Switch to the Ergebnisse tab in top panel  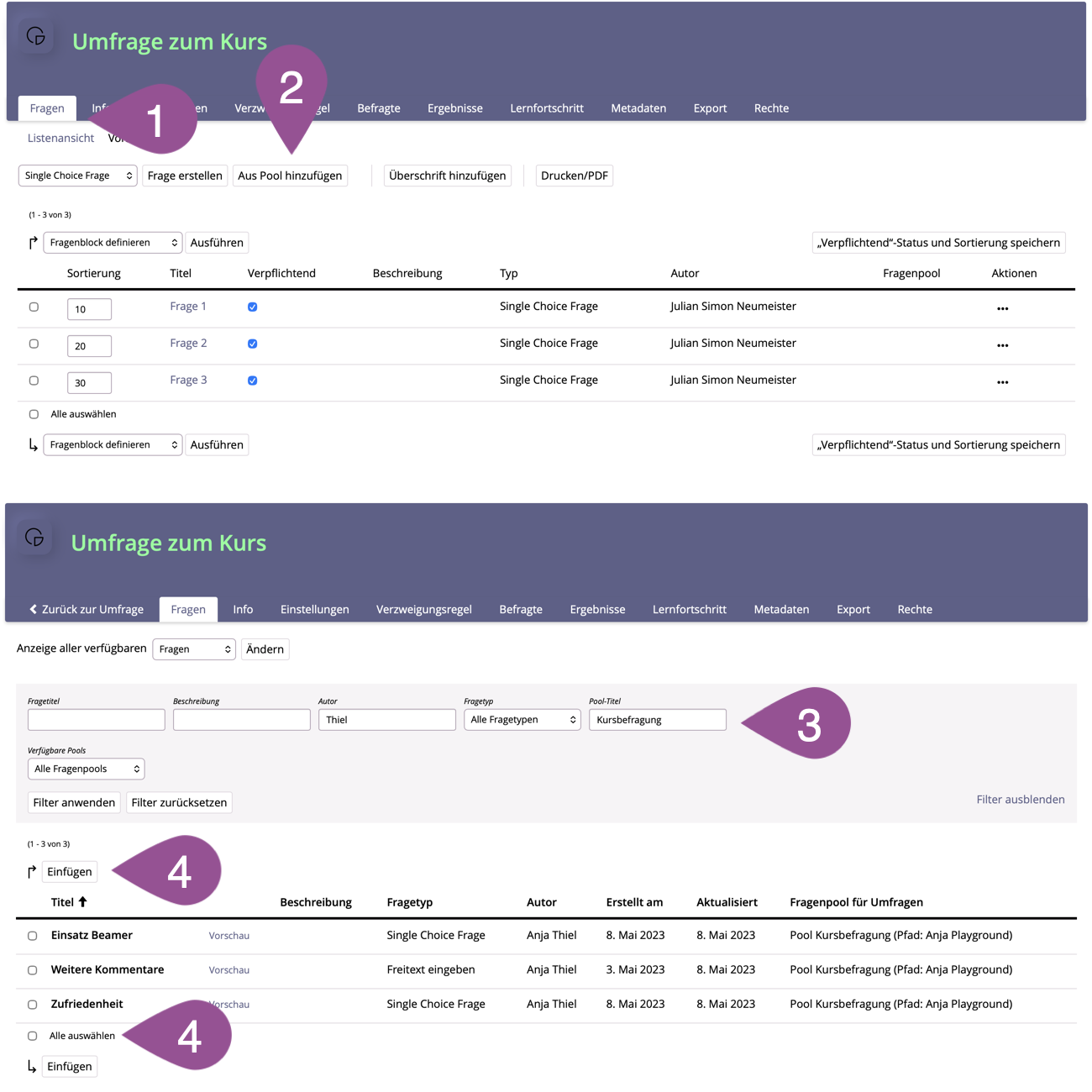click(454, 108)
